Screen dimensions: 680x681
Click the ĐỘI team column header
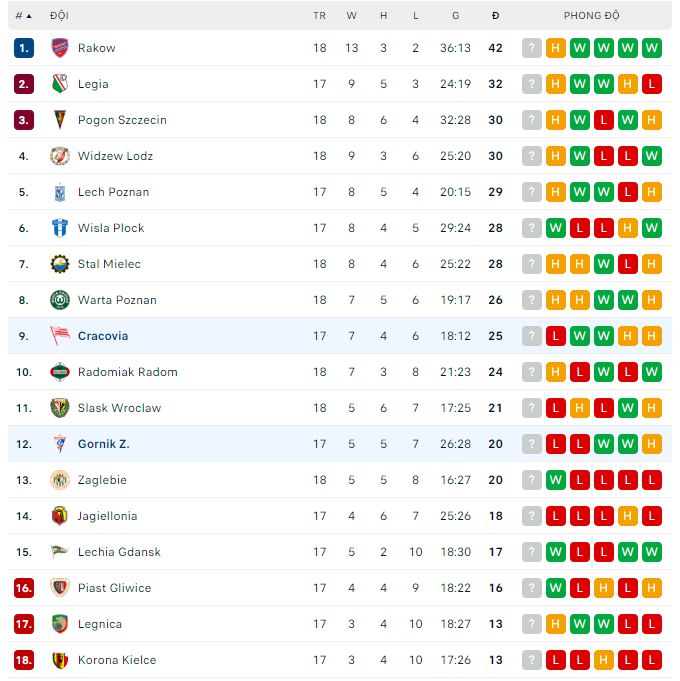[58, 16]
